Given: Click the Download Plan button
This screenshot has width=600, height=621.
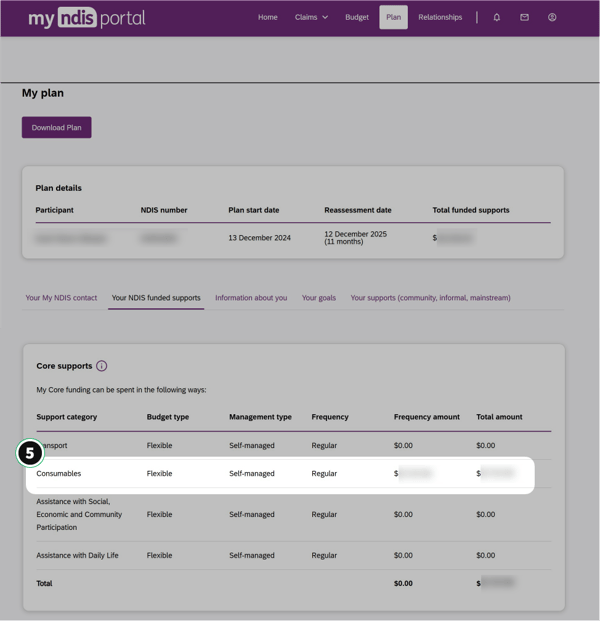Looking at the screenshot, I should [57, 128].
